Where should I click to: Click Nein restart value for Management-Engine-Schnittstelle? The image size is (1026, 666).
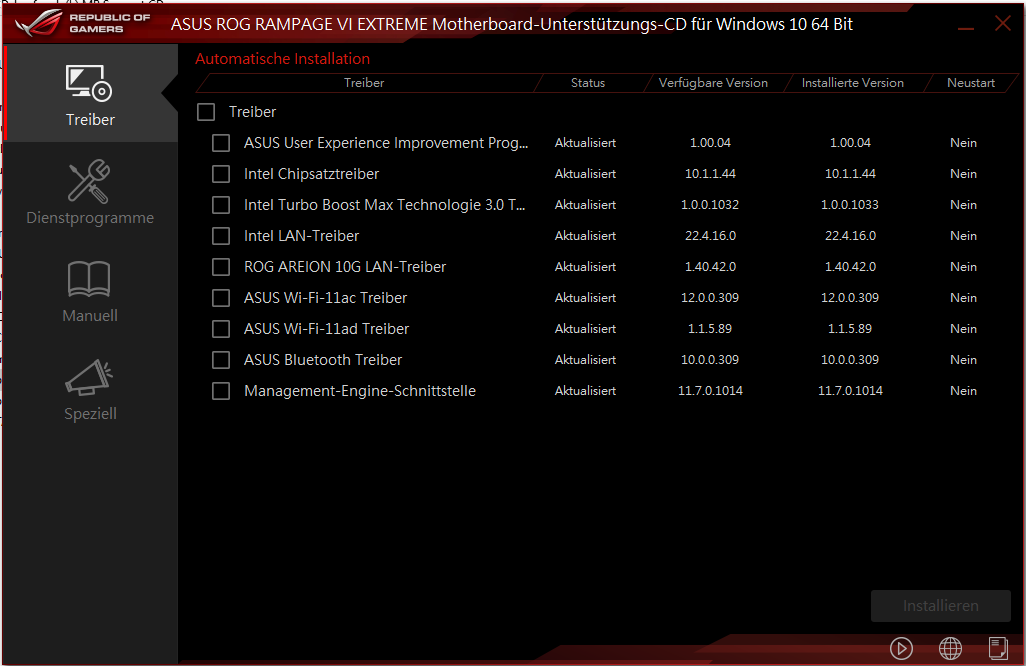point(963,391)
